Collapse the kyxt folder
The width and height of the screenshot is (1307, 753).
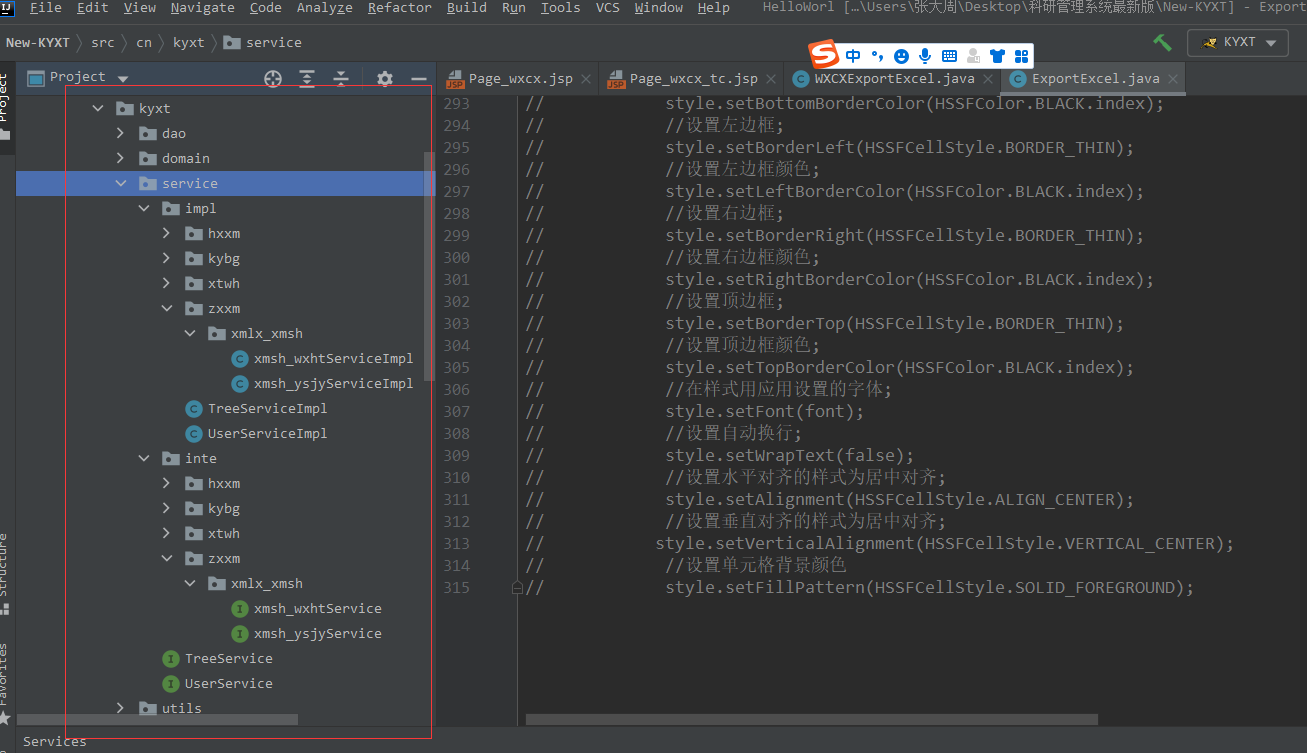[98, 108]
